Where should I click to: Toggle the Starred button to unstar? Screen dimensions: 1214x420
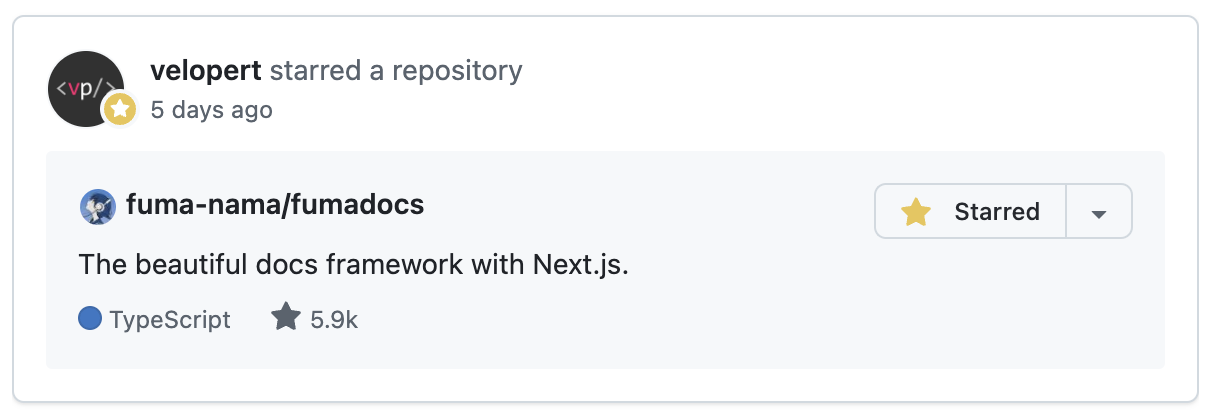tap(970, 212)
